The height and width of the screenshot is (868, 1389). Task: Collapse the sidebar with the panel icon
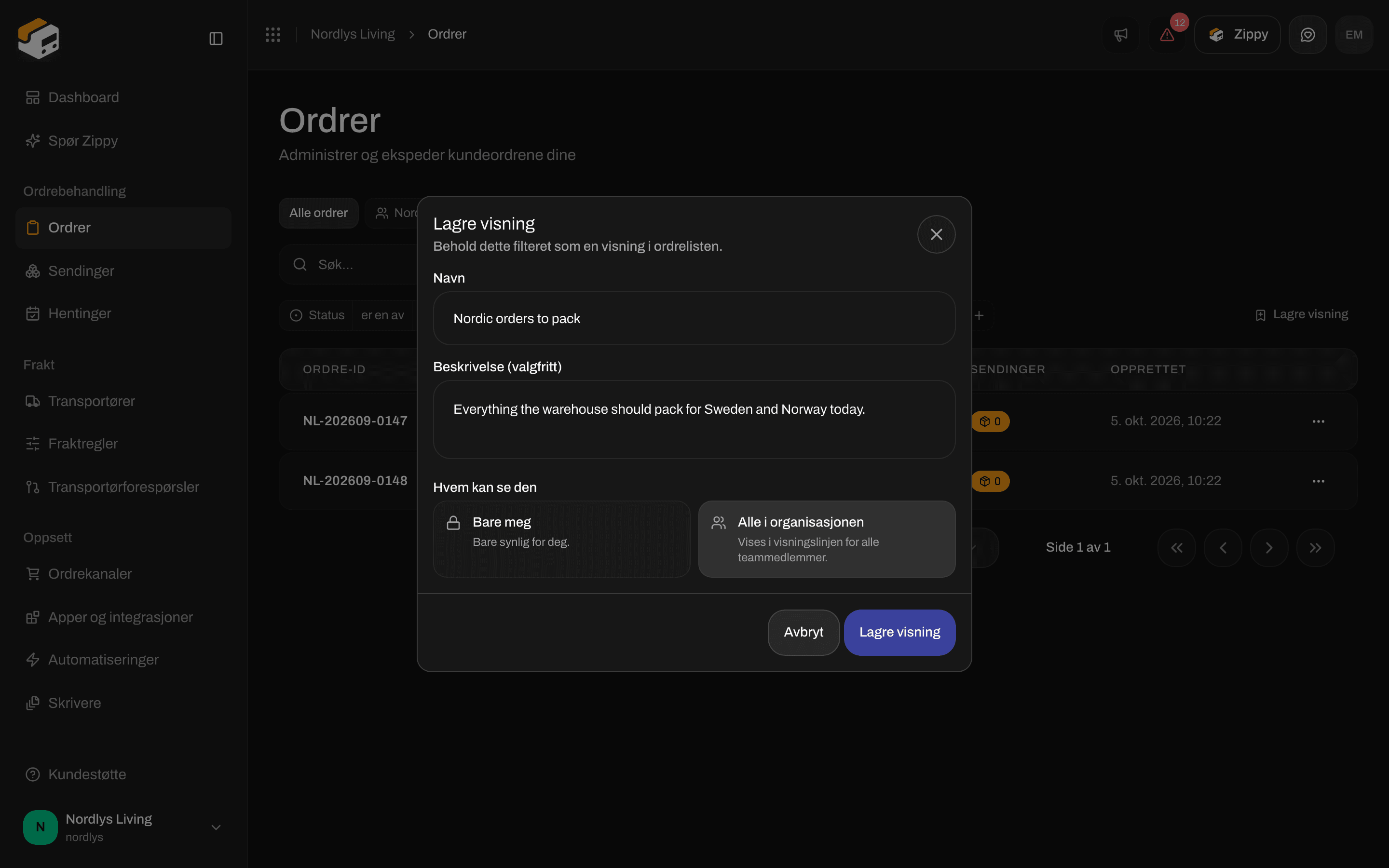point(216,39)
